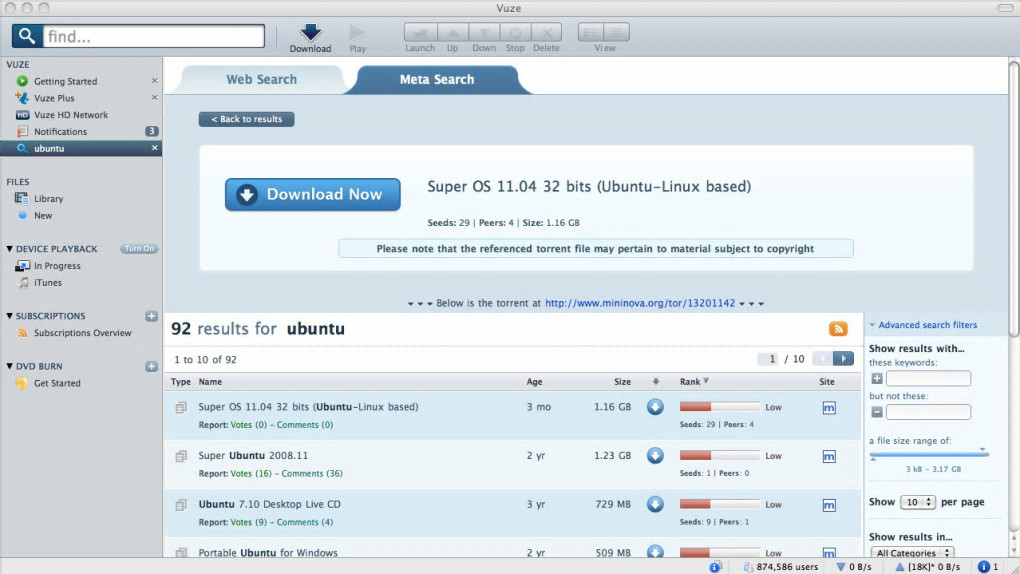The height and width of the screenshot is (574, 1020).
Task: Switch to the Web Search tab
Action: pos(262,79)
